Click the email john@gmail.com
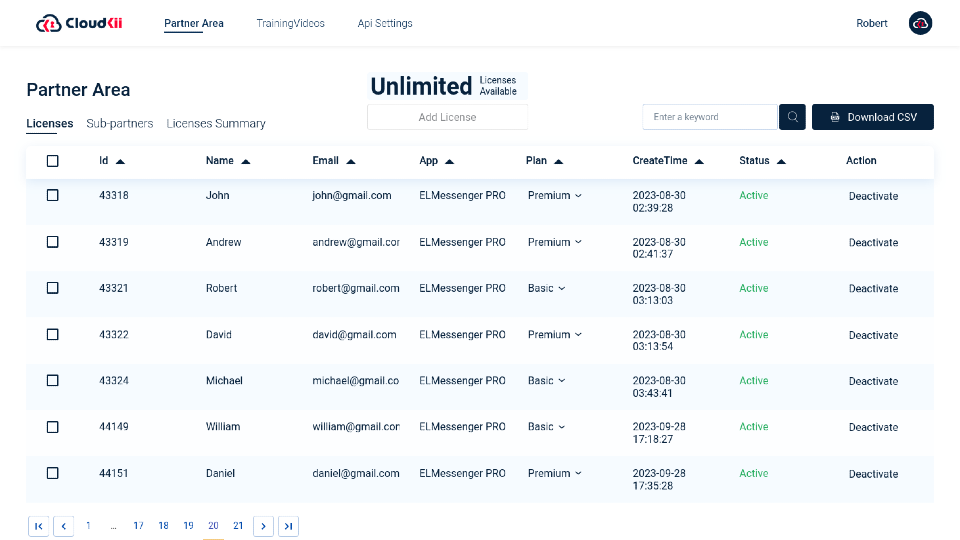This screenshot has width=960, height=540. pyautogui.click(x=351, y=195)
